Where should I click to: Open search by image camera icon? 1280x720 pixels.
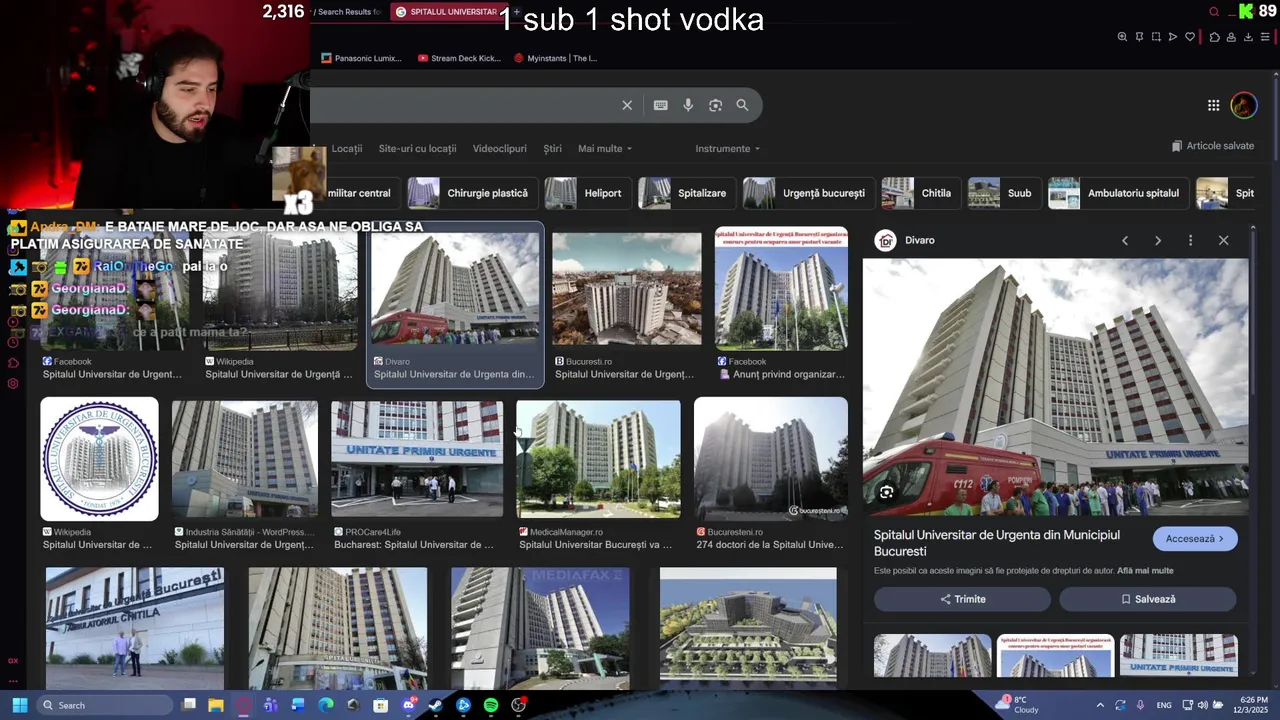[715, 105]
